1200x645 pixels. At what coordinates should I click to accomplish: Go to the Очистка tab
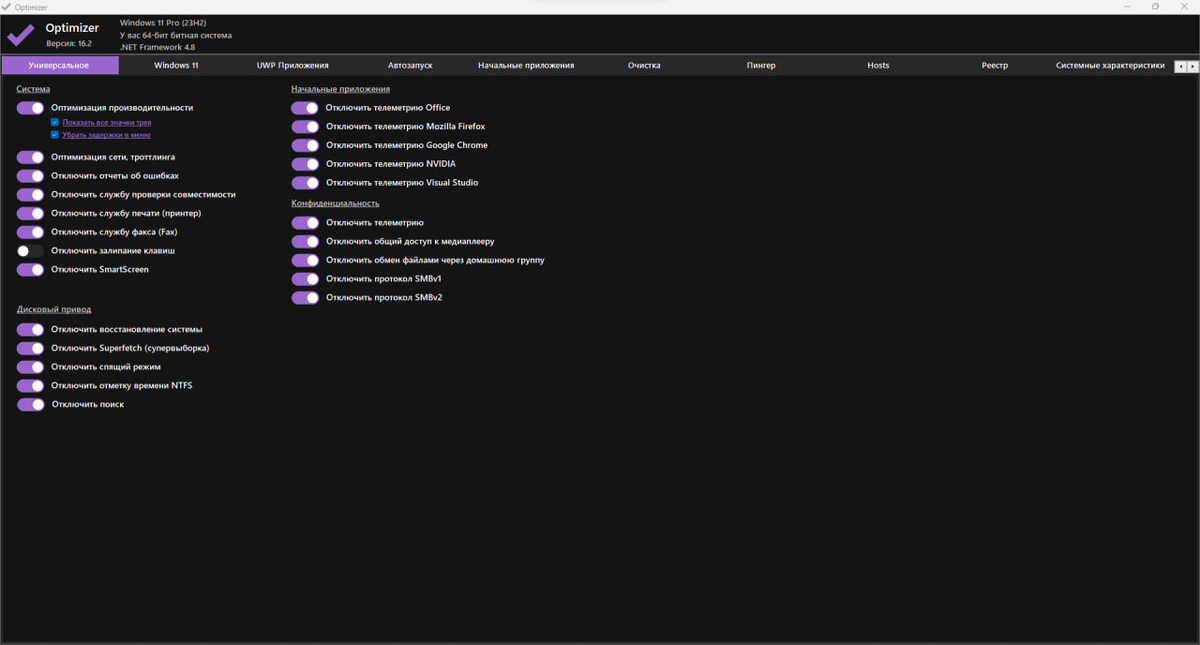644,66
